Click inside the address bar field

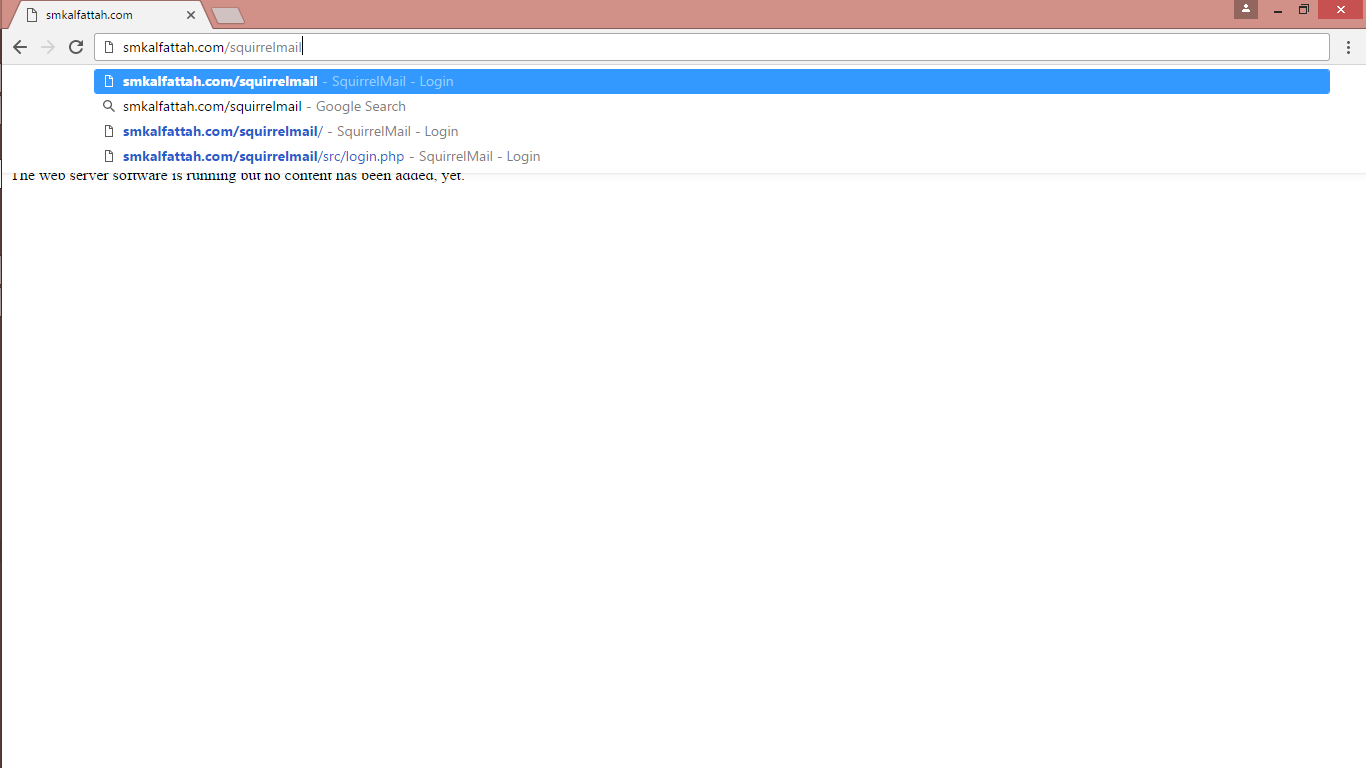coord(712,47)
